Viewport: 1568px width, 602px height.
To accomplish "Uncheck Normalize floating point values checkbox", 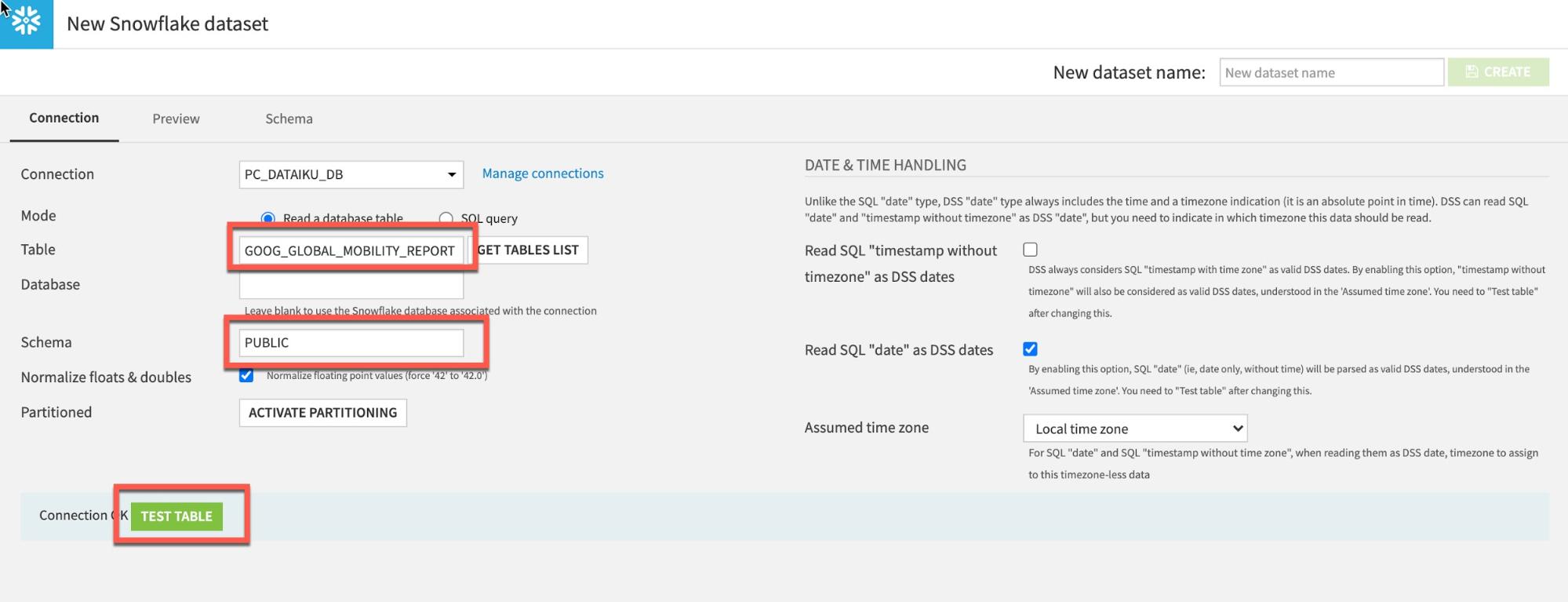I will pos(246,376).
